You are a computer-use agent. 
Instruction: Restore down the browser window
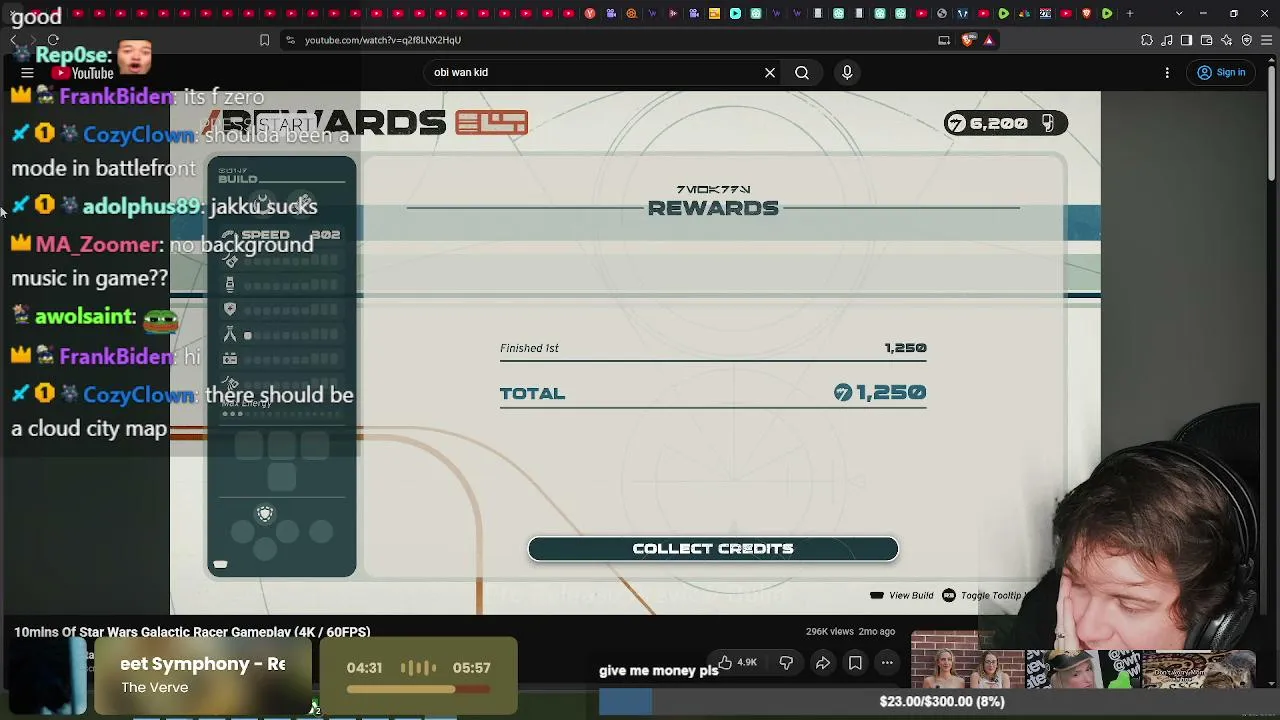pos(1234,13)
